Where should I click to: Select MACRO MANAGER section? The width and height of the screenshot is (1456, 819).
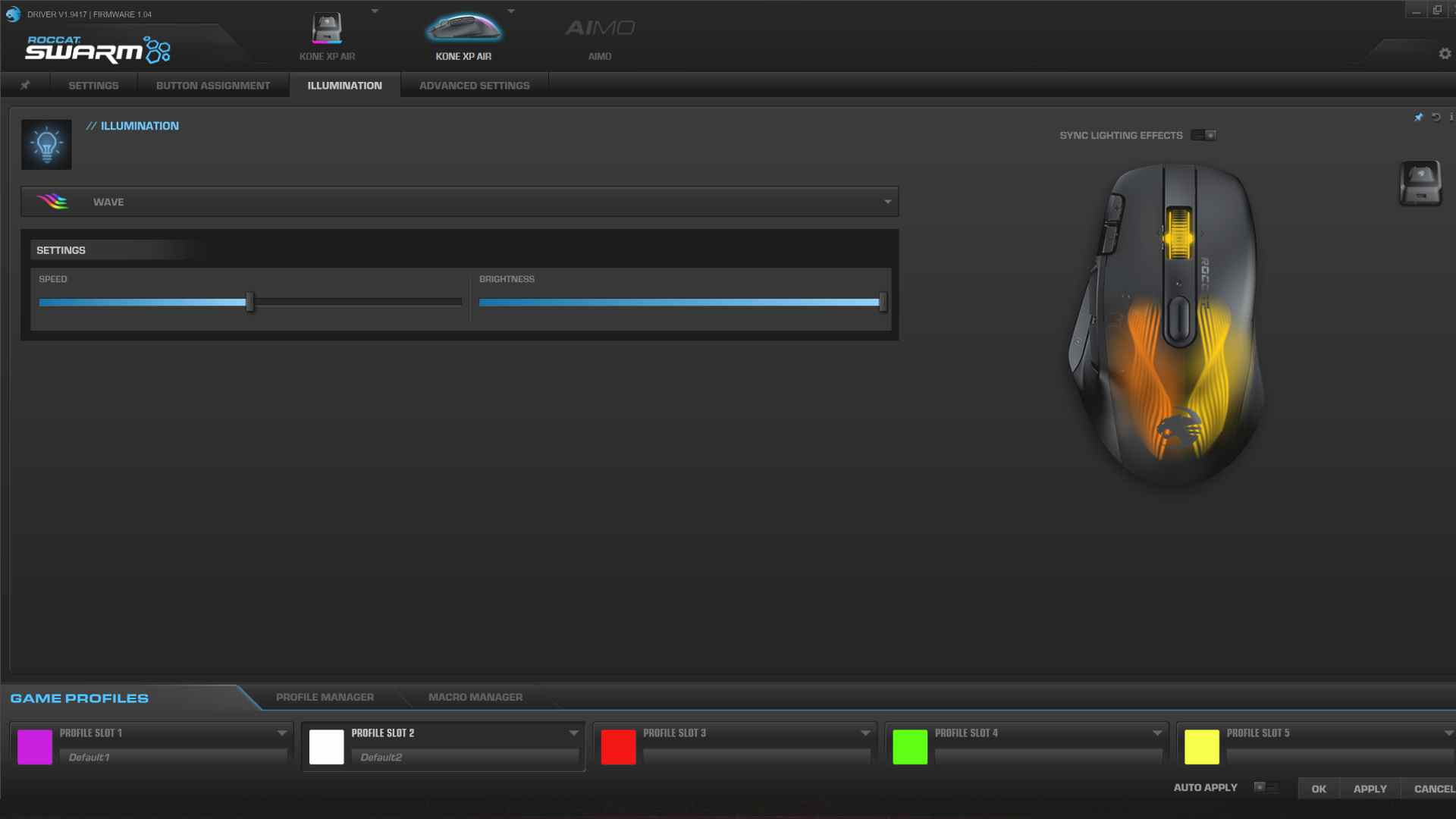[x=475, y=697]
